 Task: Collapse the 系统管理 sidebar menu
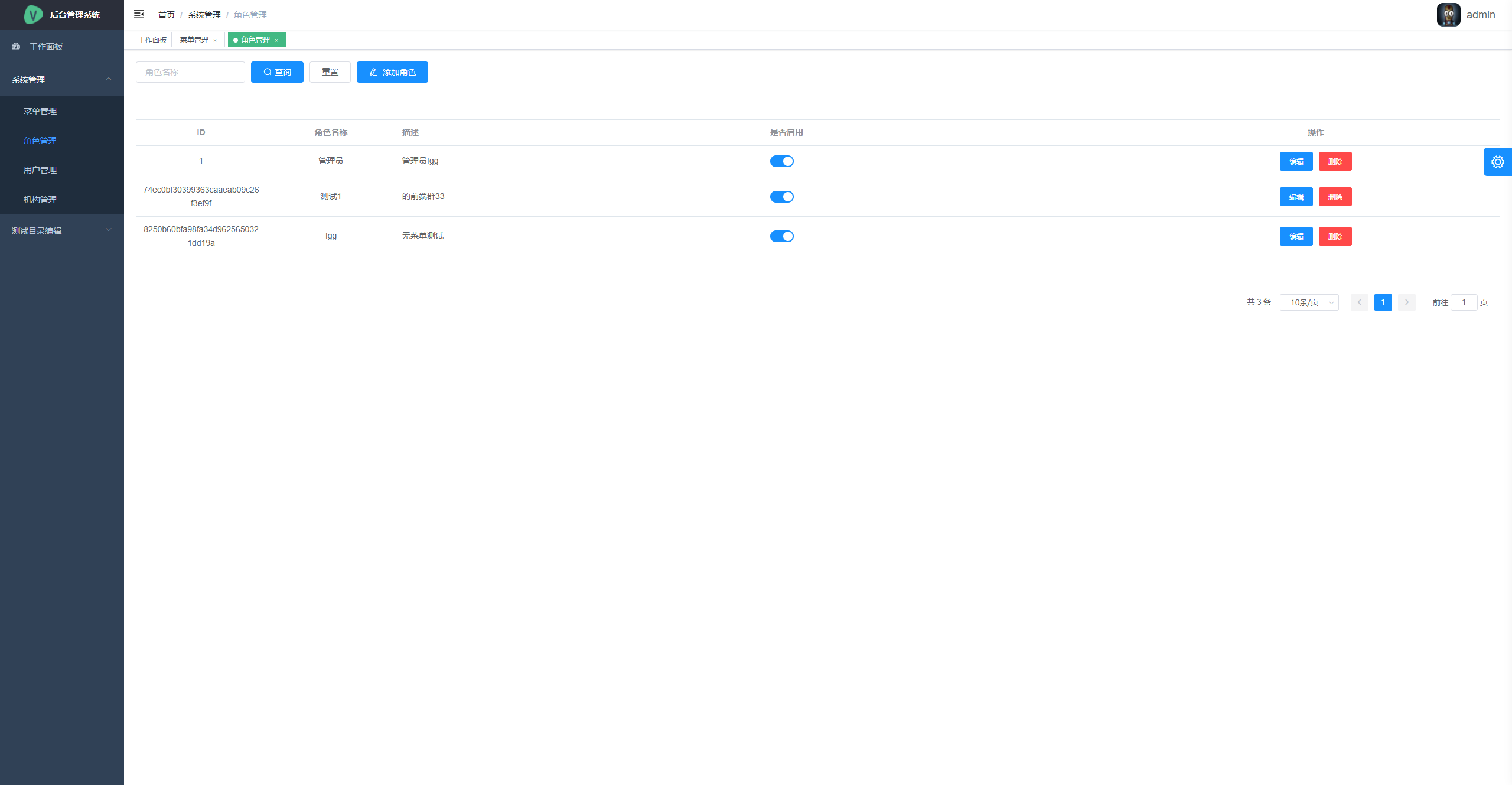tap(62, 80)
